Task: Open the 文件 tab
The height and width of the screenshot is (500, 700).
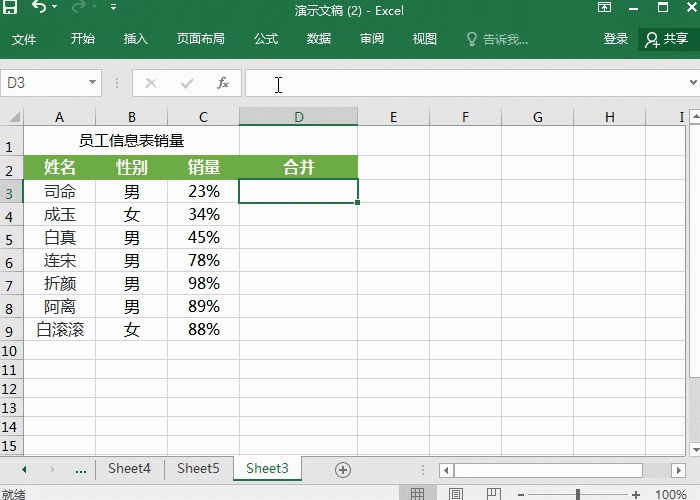Action: click(24, 39)
